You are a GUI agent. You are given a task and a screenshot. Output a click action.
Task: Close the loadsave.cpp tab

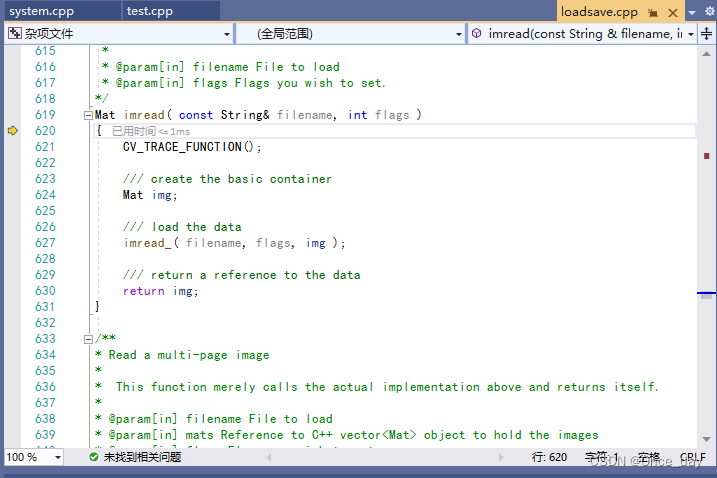673,13
